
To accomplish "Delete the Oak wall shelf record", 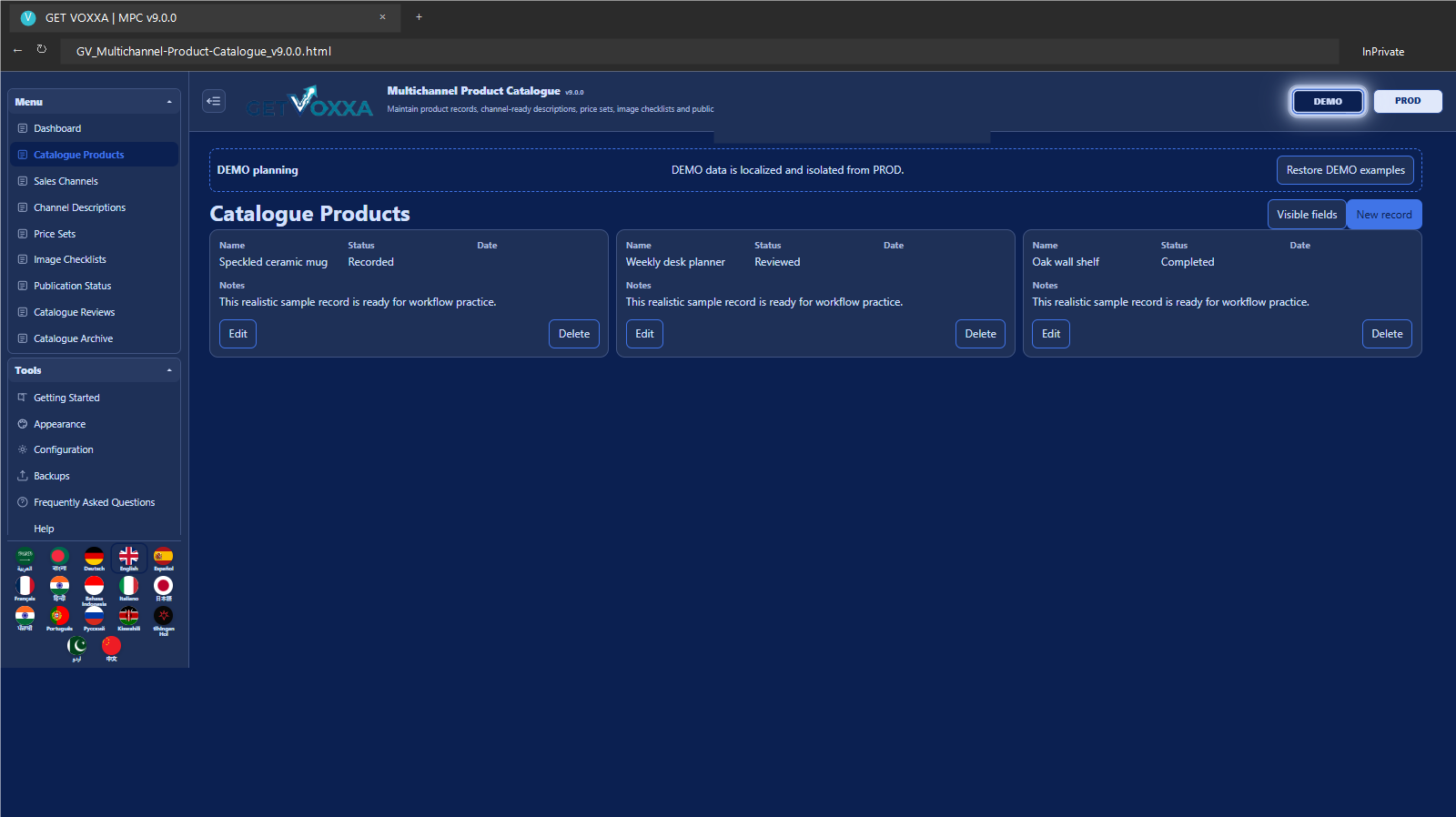I will (1387, 334).
